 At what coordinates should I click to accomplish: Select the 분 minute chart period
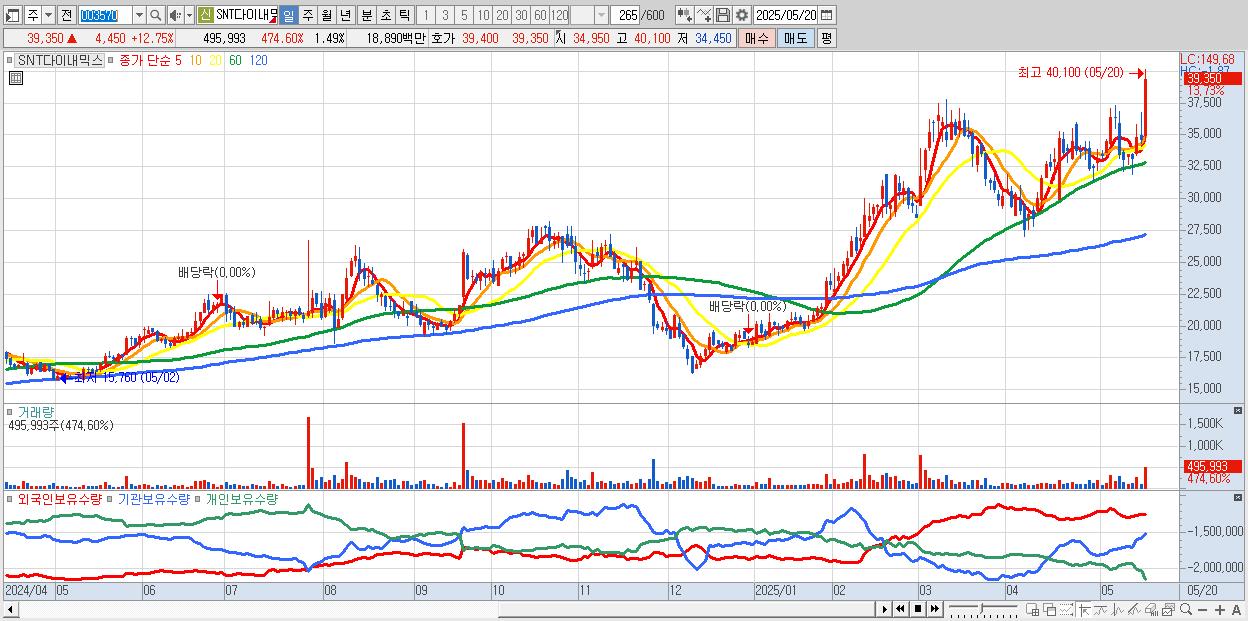(366, 15)
